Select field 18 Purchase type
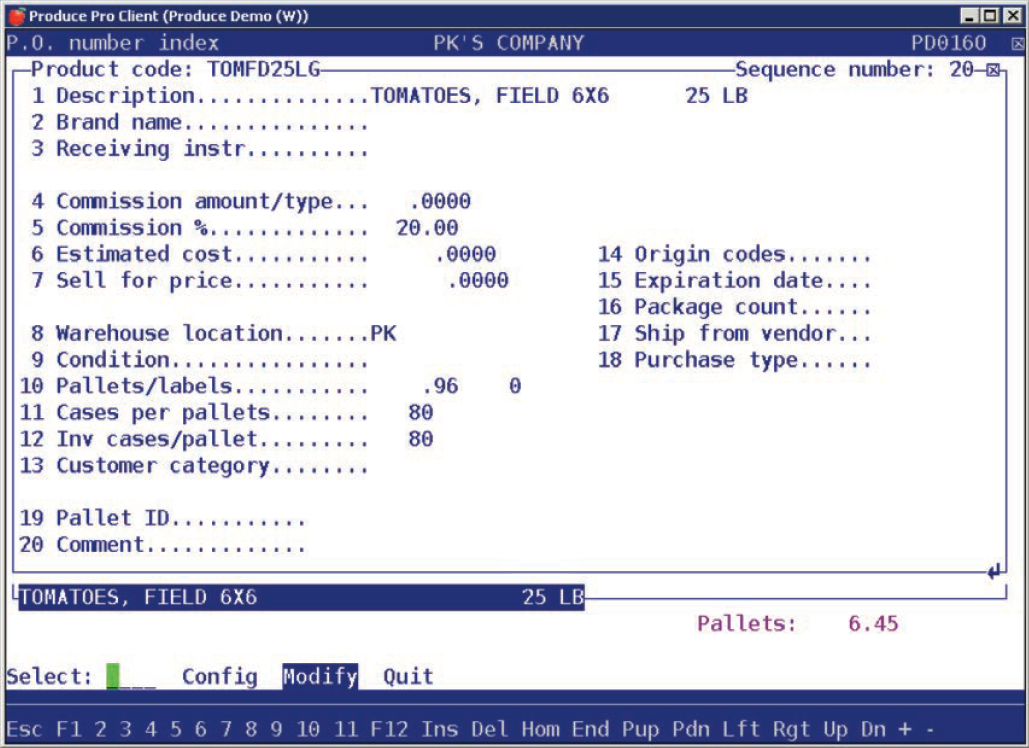This screenshot has height=748, width=1029. pyautogui.click(x=734, y=360)
